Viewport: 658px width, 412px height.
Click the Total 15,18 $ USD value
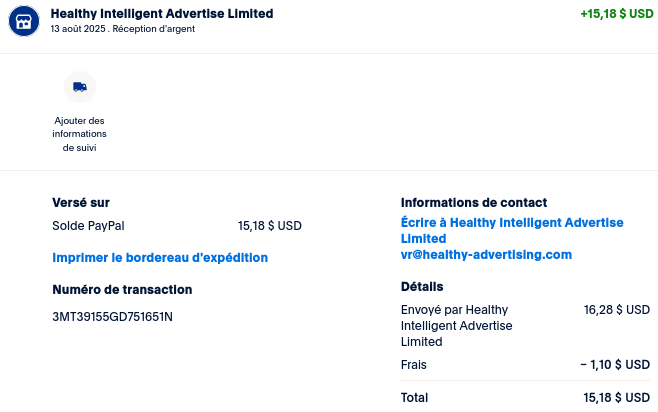[616, 397]
